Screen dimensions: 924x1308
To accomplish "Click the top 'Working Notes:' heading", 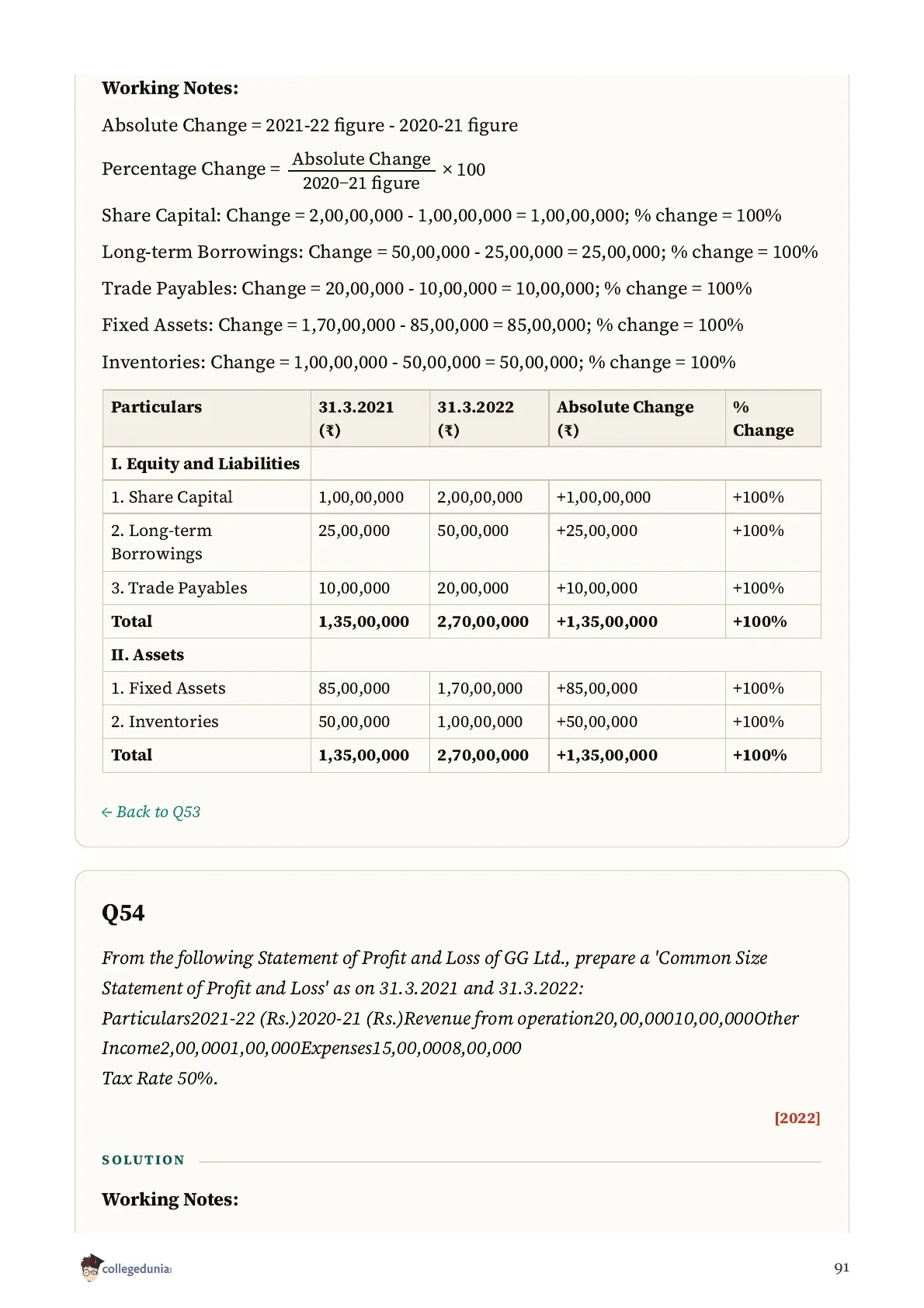I will click(x=170, y=88).
